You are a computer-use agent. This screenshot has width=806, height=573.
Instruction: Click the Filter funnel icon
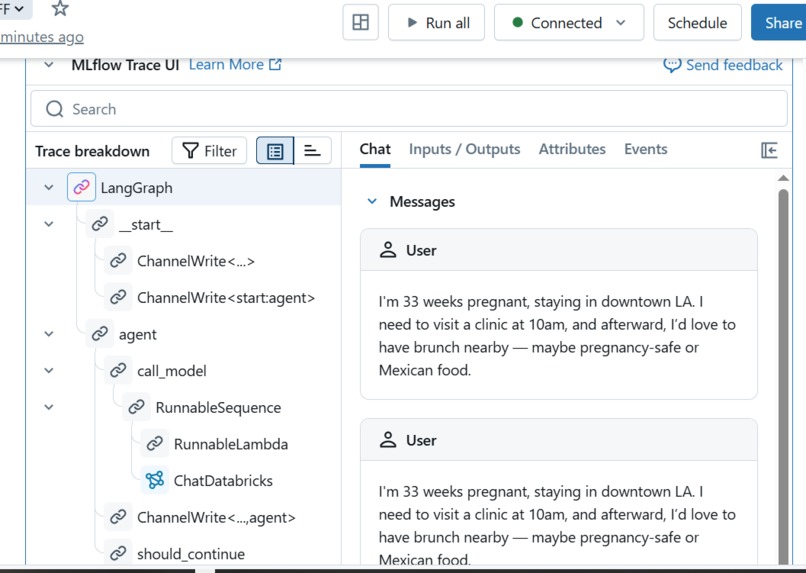pyautogui.click(x=190, y=151)
